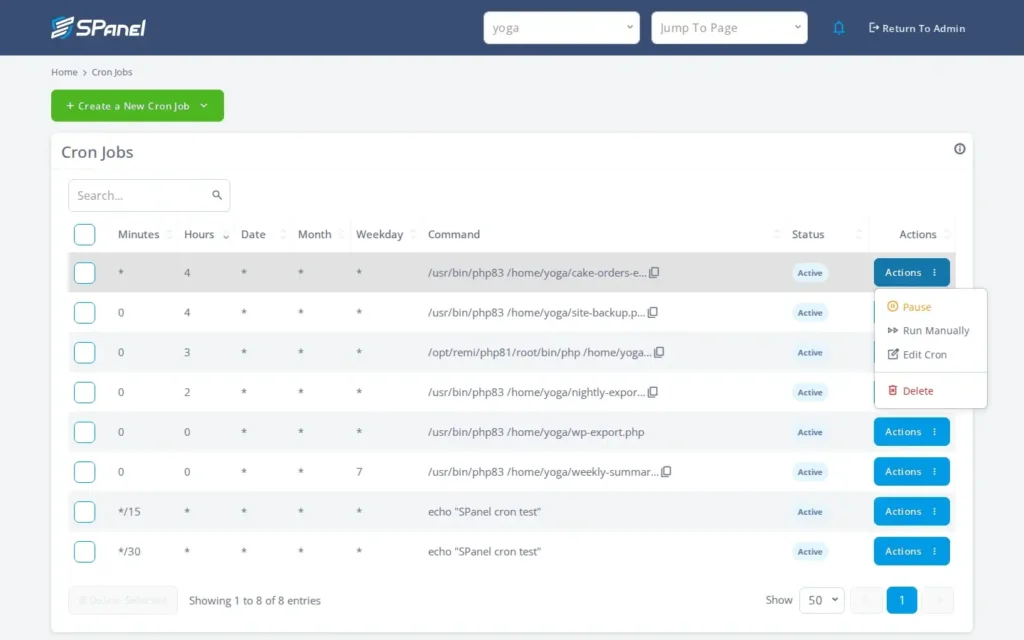
Task: Click the */15 minutes cell
Action: [129, 511]
